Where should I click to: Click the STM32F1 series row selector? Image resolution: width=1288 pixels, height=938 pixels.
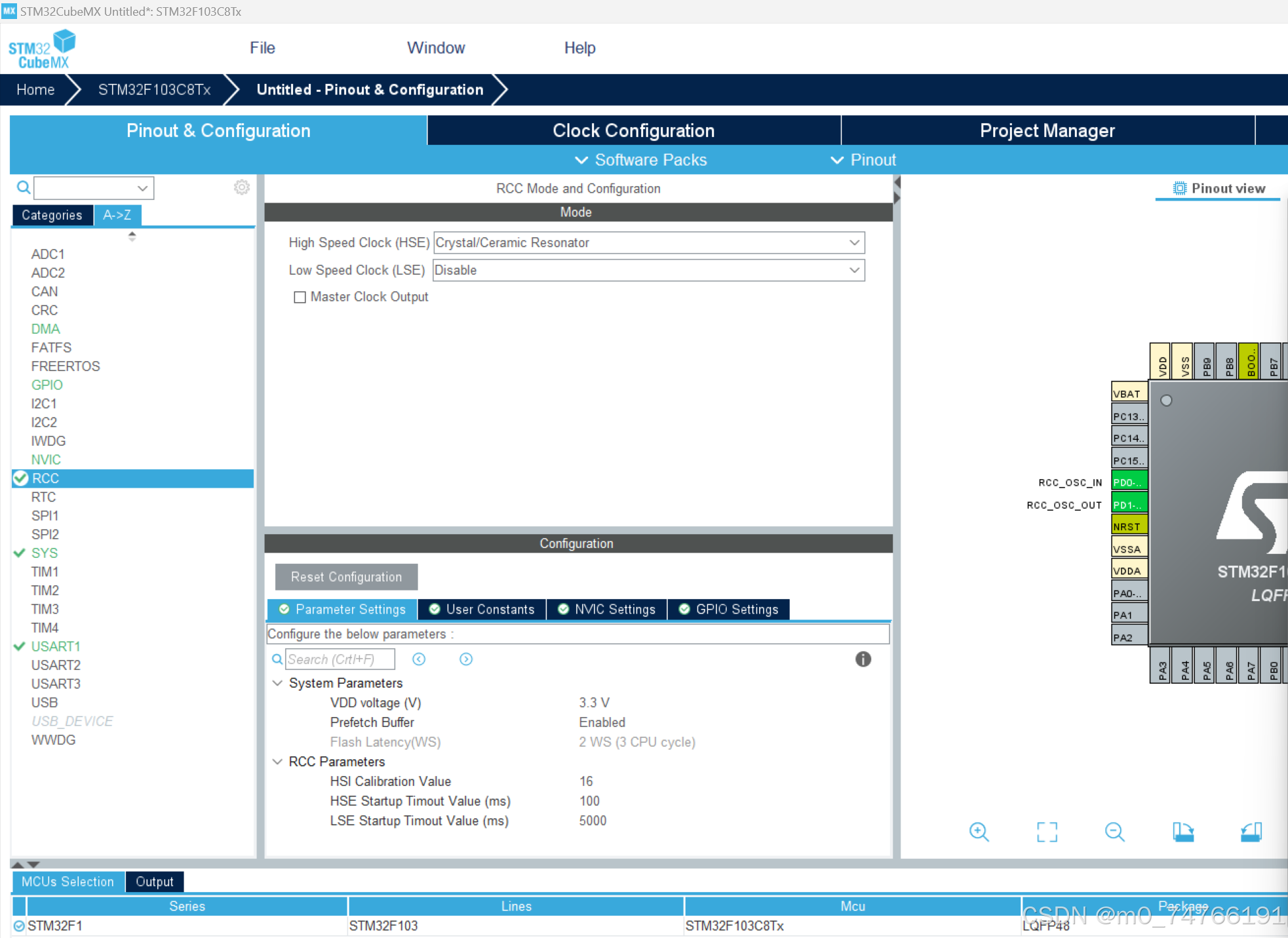[x=19, y=926]
